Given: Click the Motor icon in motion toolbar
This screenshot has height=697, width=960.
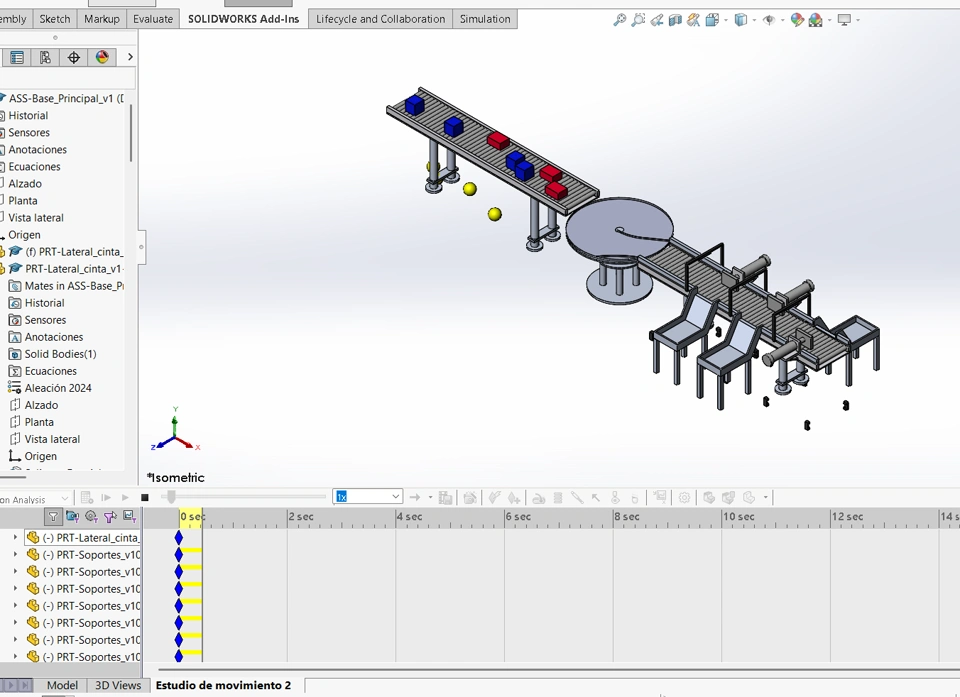Looking at the screenshot, I should click(539, 498).
